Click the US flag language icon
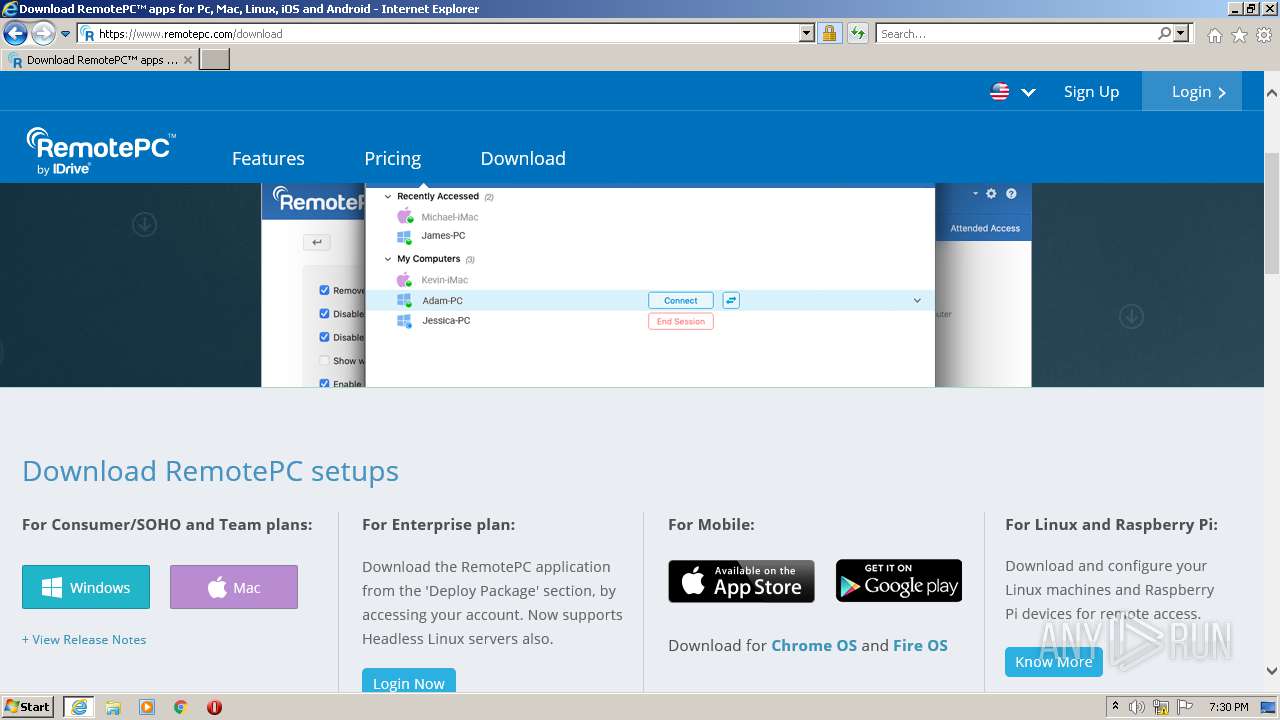Image resolution: width=1280 pixels, height=720 pixels. pos(999,92)
